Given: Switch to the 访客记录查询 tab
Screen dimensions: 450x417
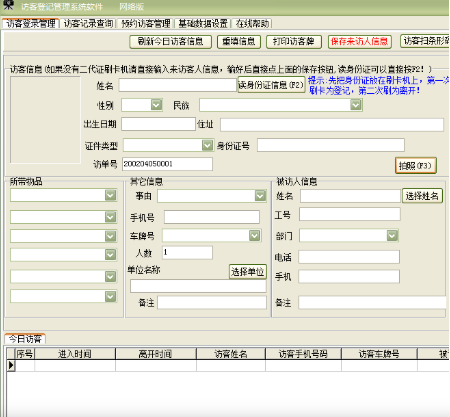Looking at the screenshot, I should tap(89, 24).
